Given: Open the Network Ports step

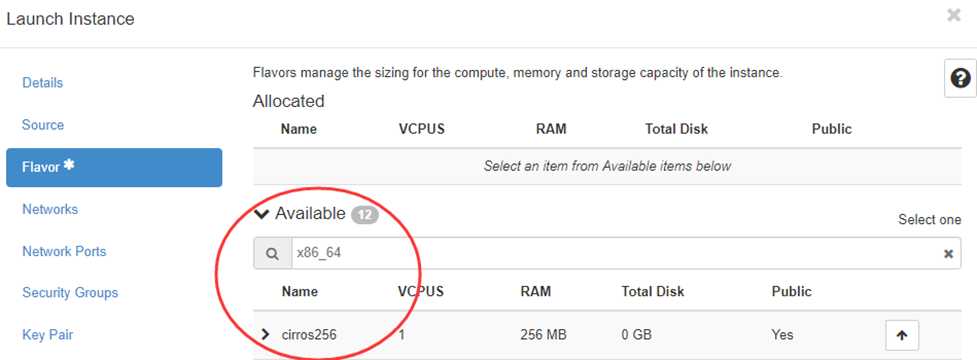Looking at the screenshot, I should coord(64,252).
